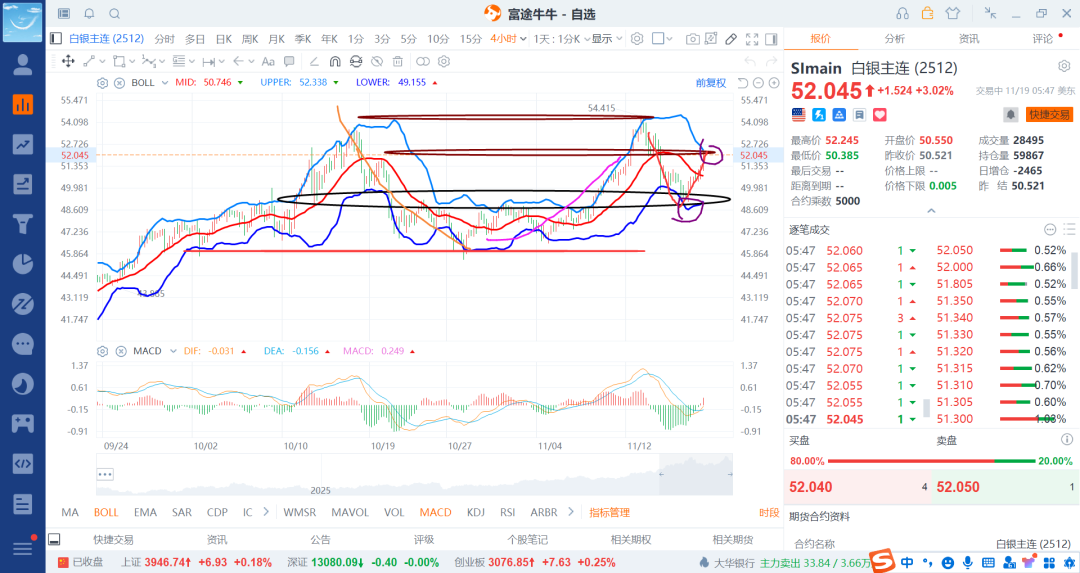Open the 相关期权 bottom tab

coord(631,540)
